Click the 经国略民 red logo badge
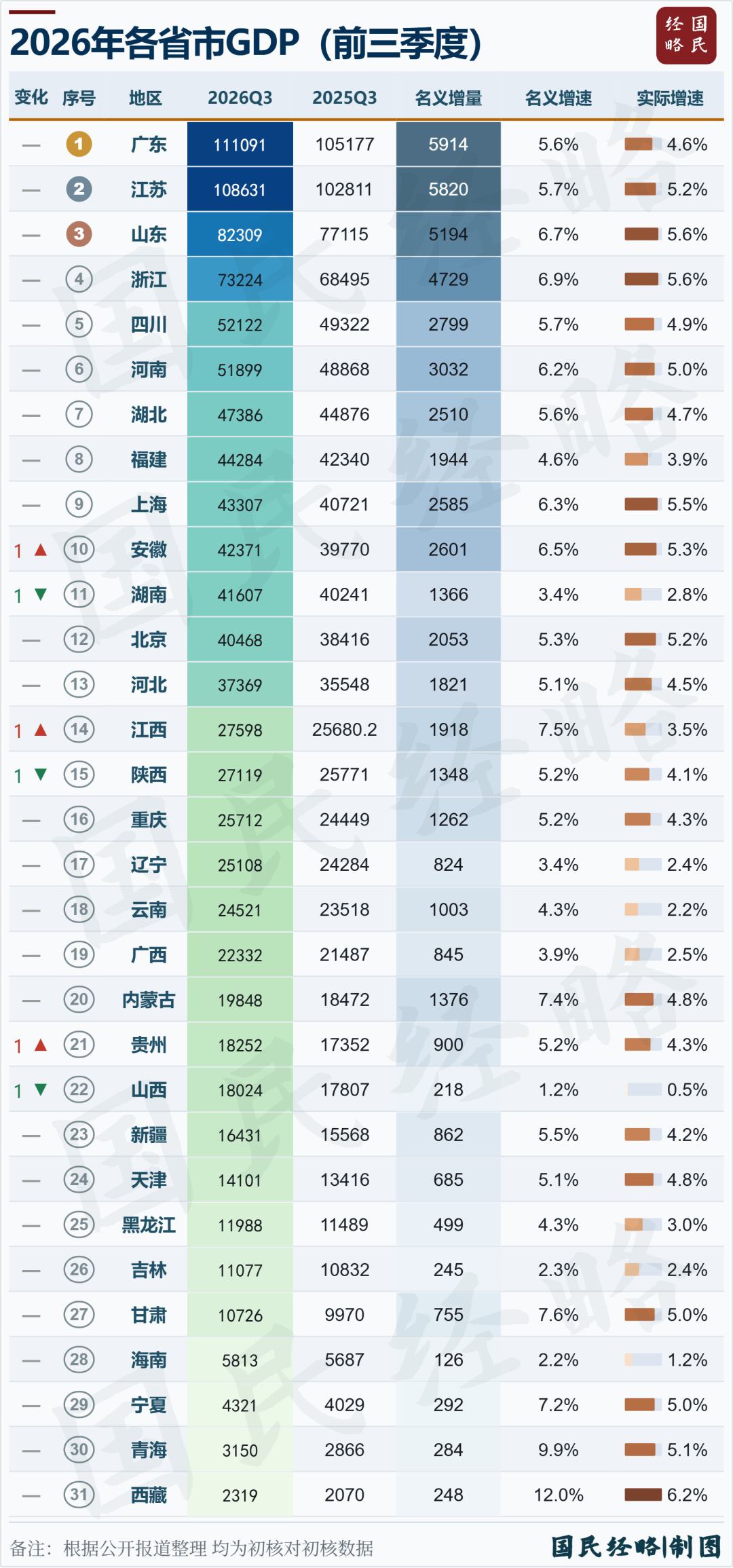The height and width of the screenshot is (1568, 733). point(686,36)
